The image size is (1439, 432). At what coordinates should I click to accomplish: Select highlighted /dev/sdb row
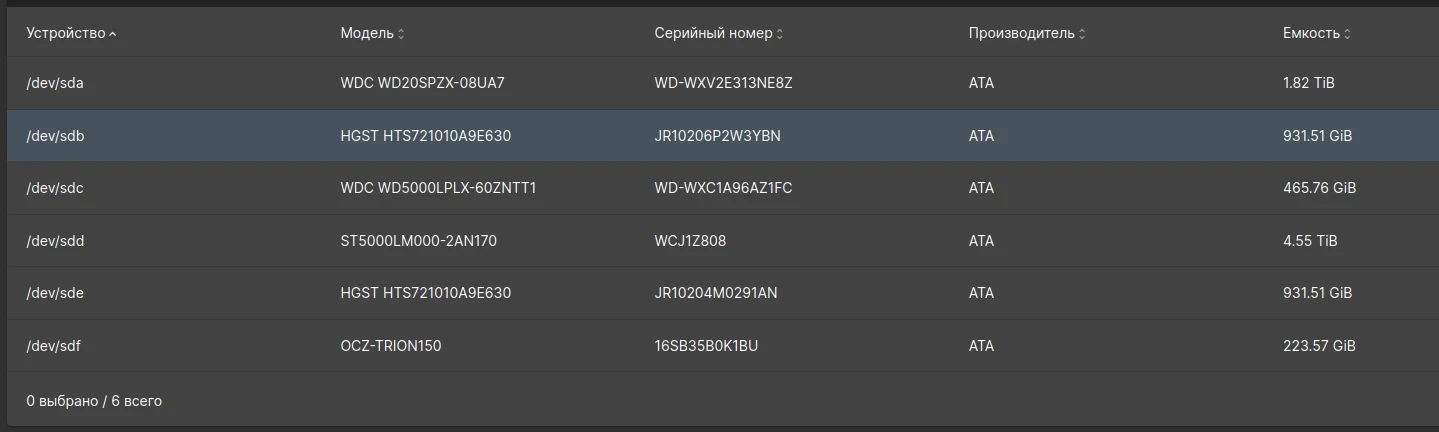coord(723,136)
